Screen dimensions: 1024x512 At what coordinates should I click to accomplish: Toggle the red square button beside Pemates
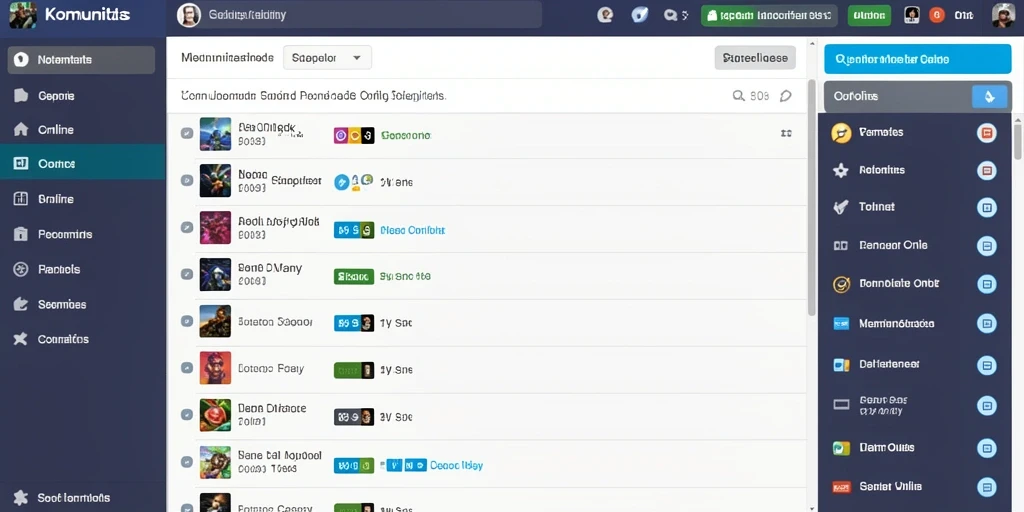coord(987,133)
